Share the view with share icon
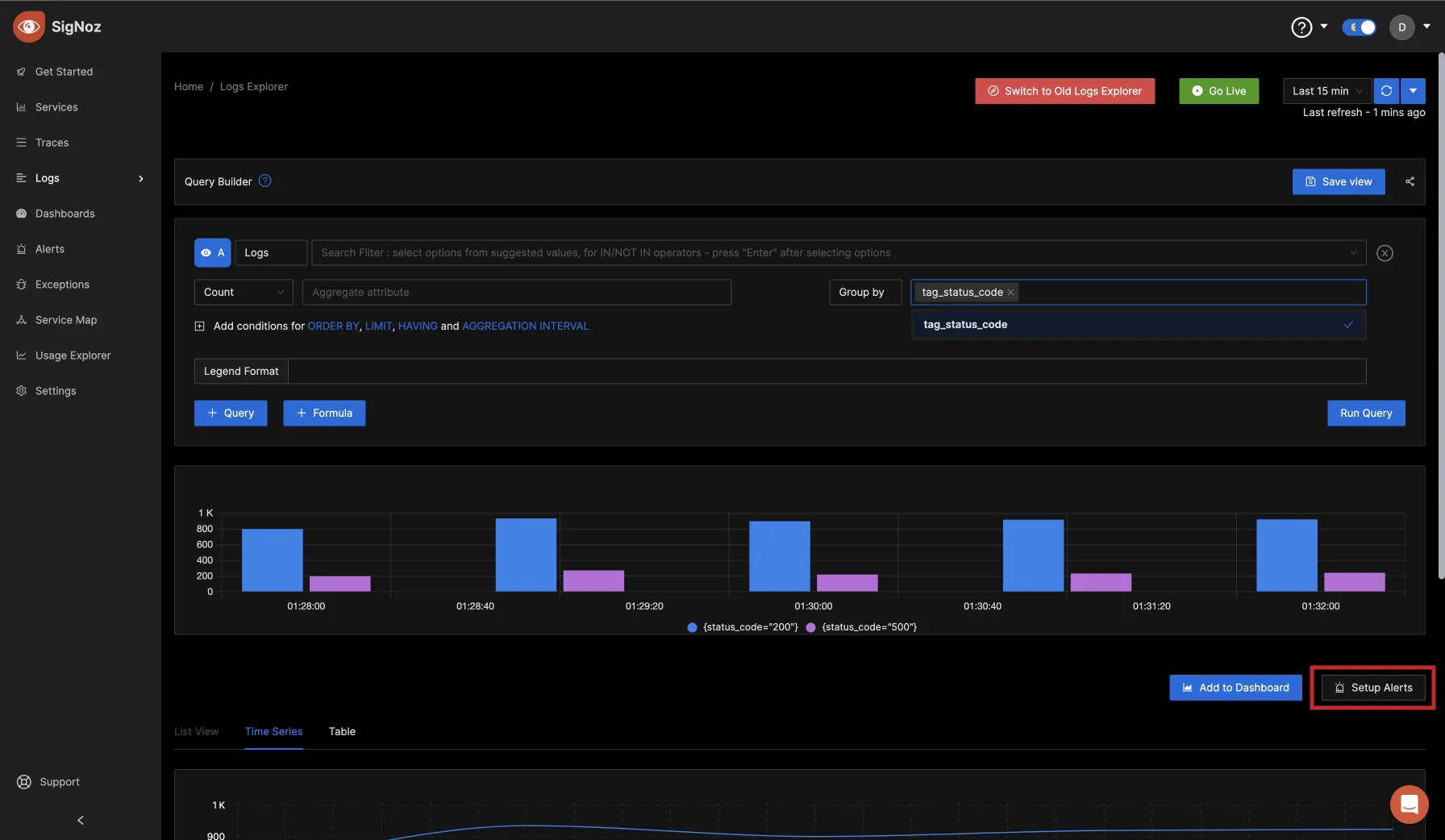The height and width of the screenshot is (840, 1445). point(1410,181)
